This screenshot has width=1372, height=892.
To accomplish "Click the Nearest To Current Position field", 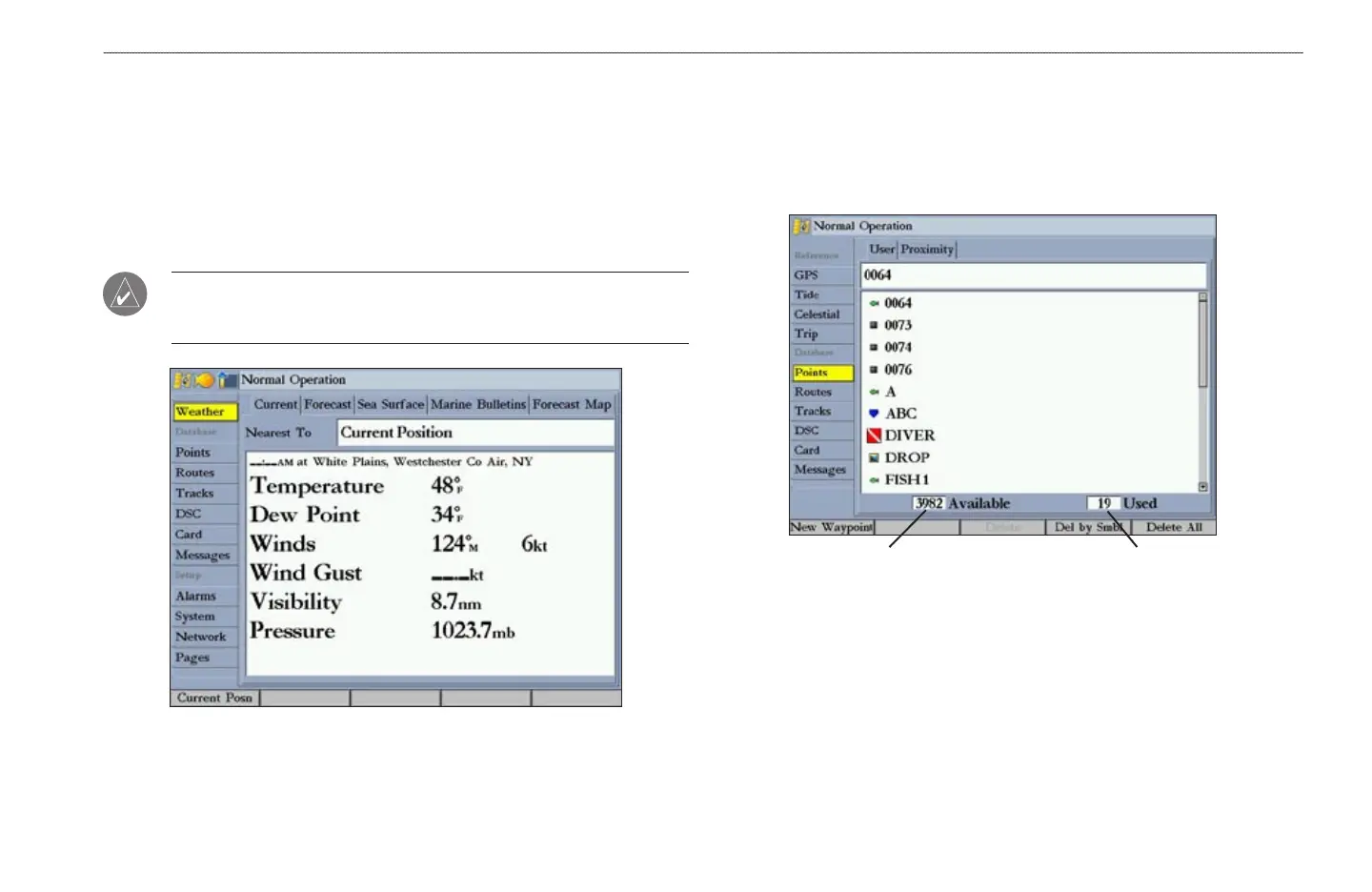I will coord(475,433).
